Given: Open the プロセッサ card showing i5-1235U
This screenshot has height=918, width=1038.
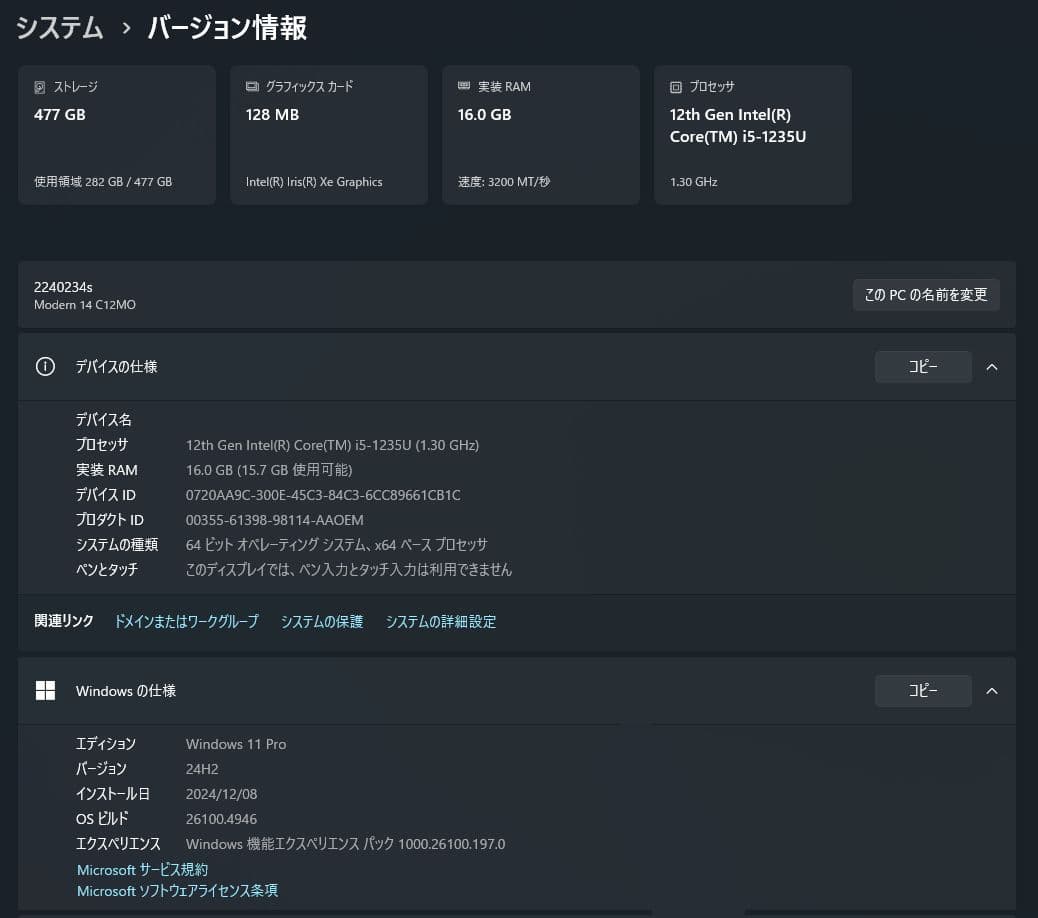Looking at the screenshot, I should [752, 135].
